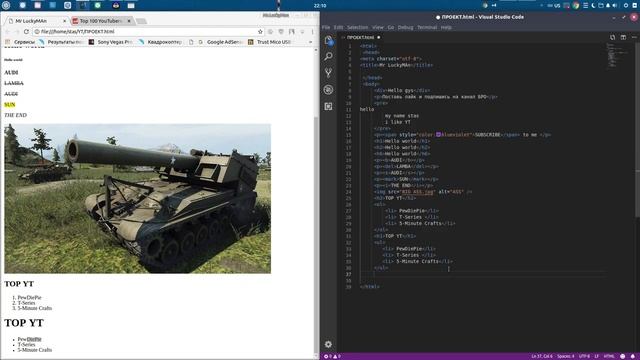Click the feedback smiley in the status bar
This screenshot has height=360, width=640.
(x=622, y=356)
